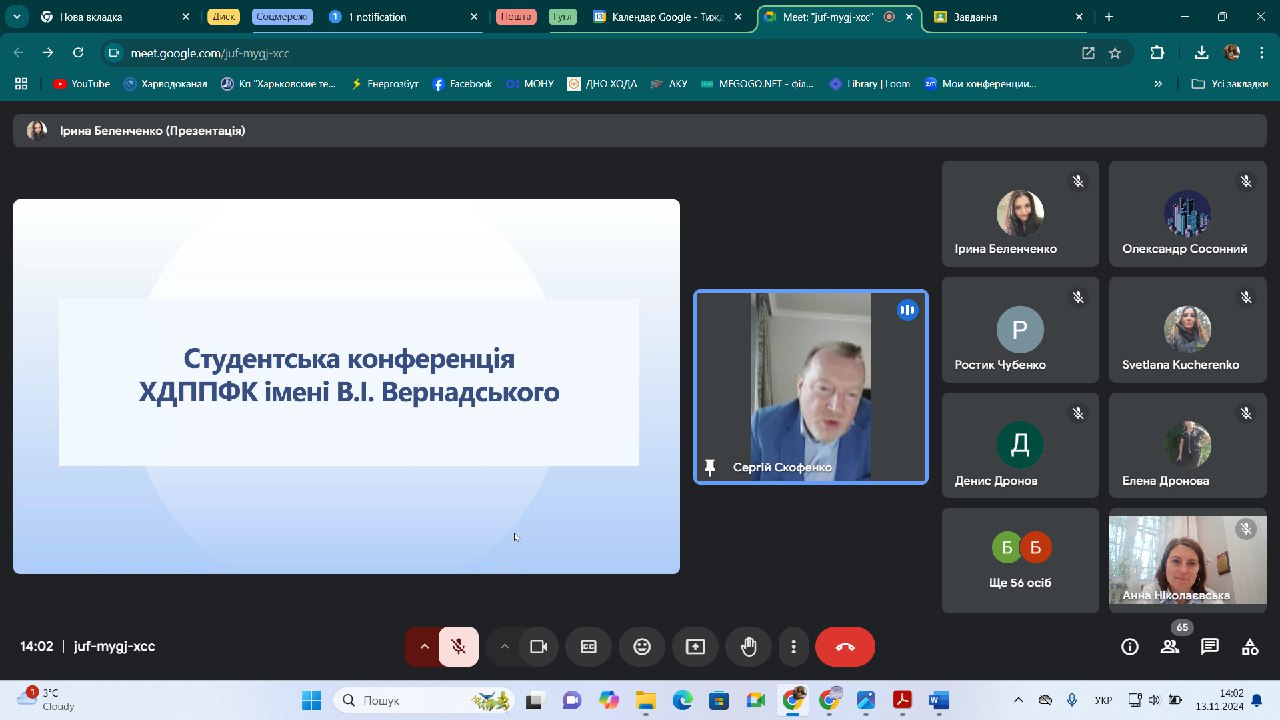Click the blue audio indicator on Сергій's tile

tap(907, 310)
